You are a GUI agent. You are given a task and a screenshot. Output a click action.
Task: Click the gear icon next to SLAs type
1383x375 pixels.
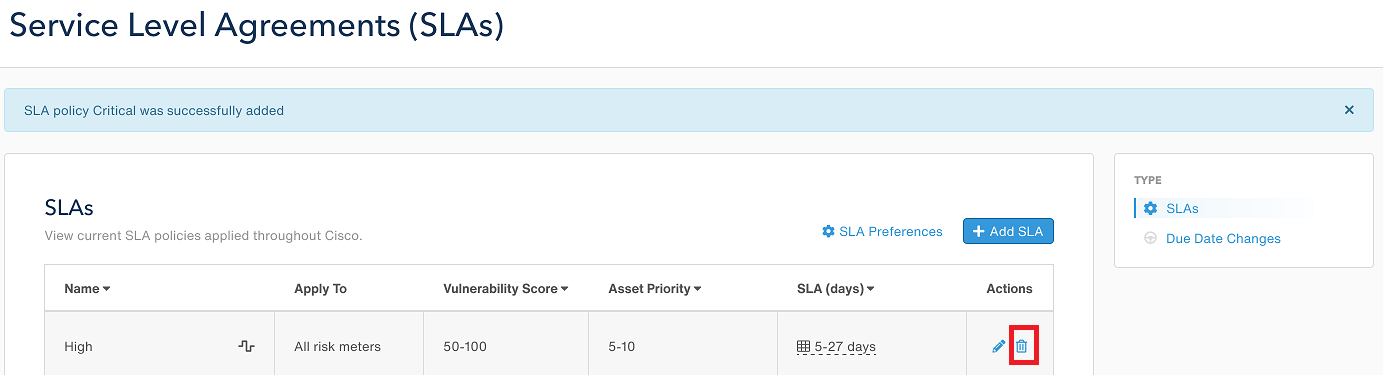[1151, 208]
